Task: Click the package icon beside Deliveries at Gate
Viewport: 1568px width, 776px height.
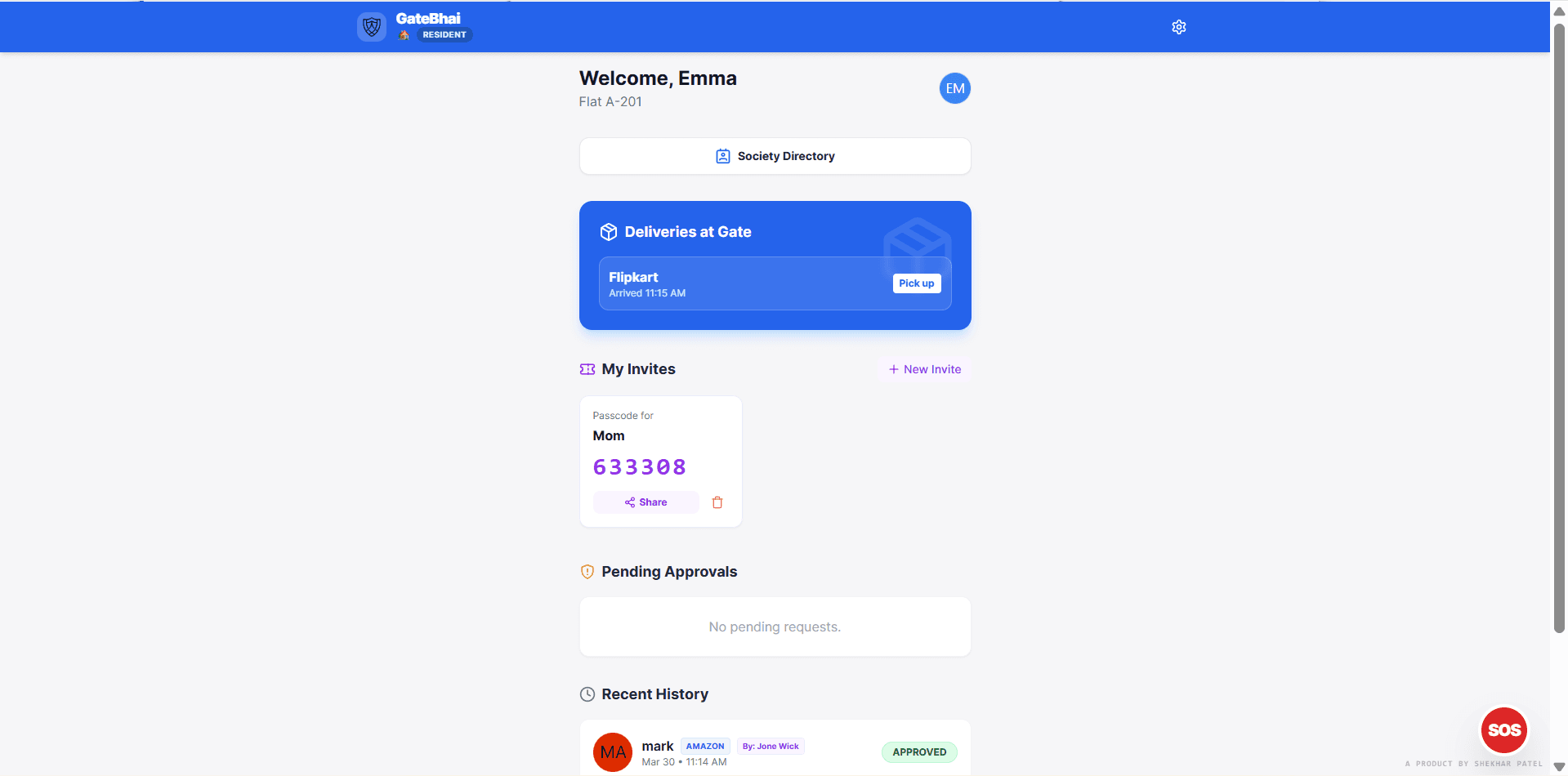Action: coord(608,232)
